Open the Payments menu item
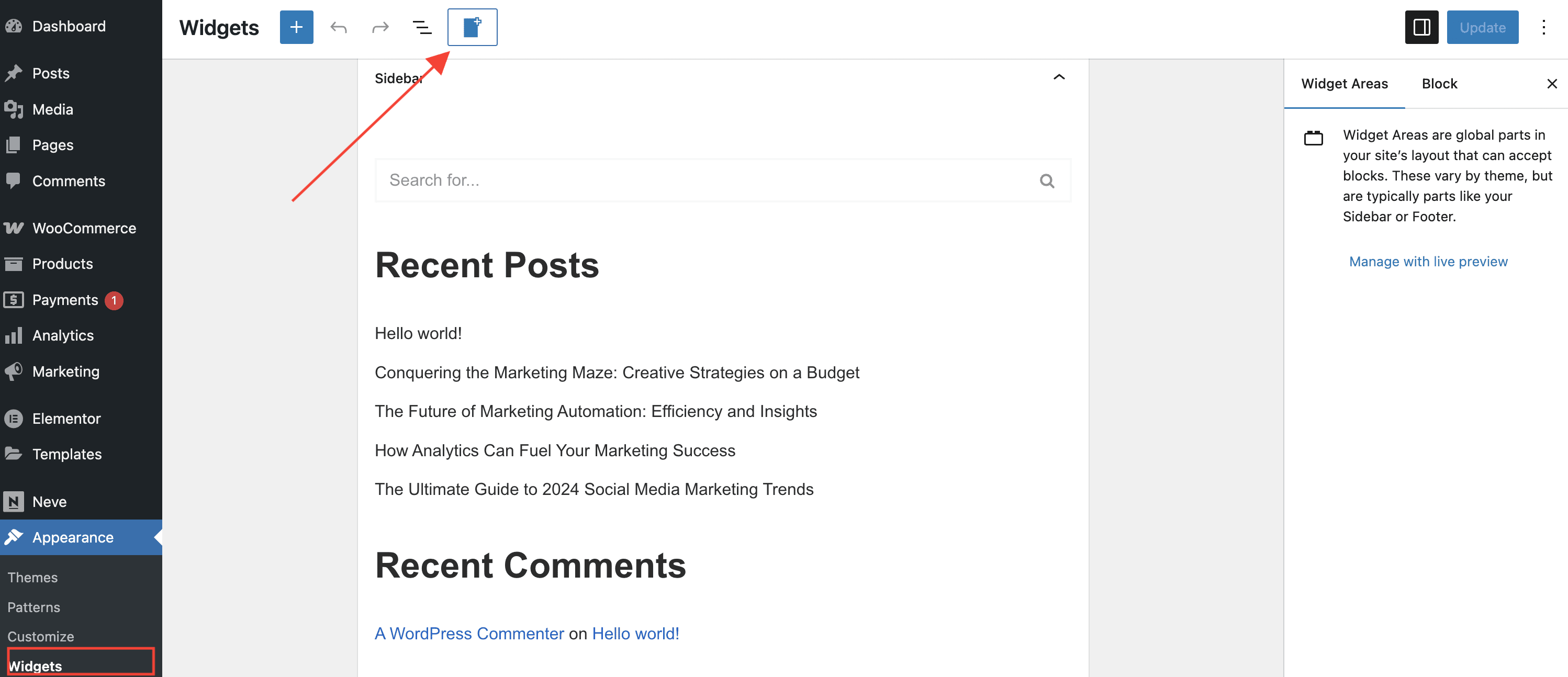This screenshot has height=677, width=1568. tap(65, 300)
